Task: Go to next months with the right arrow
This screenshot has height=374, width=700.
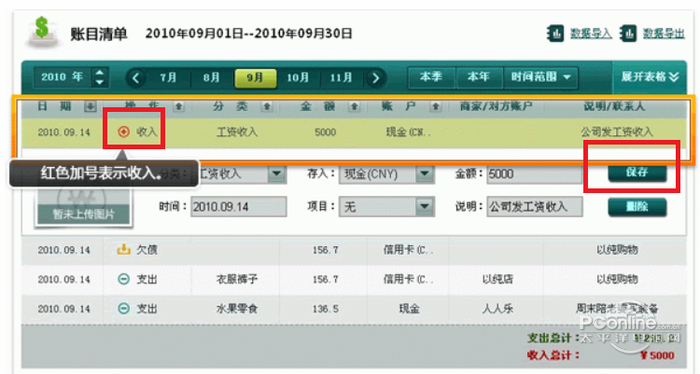Action: point(375,78)
